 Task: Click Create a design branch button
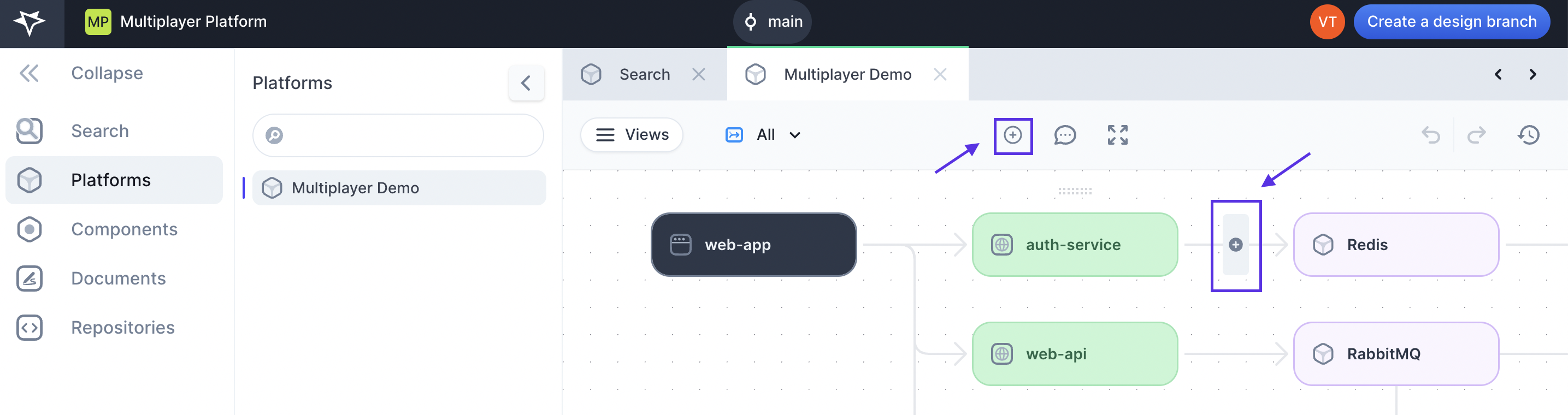[x=1451, y=22]
